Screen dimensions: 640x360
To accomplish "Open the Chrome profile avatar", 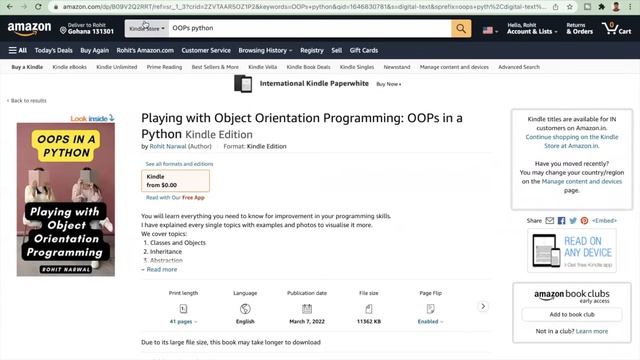I will tap(616, 7).
